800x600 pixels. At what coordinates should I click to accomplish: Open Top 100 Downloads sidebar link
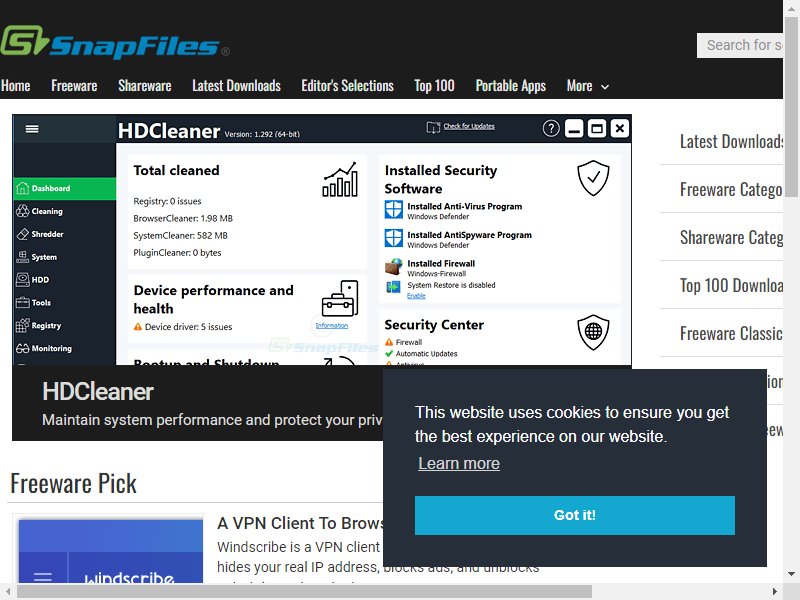[731, 285]
